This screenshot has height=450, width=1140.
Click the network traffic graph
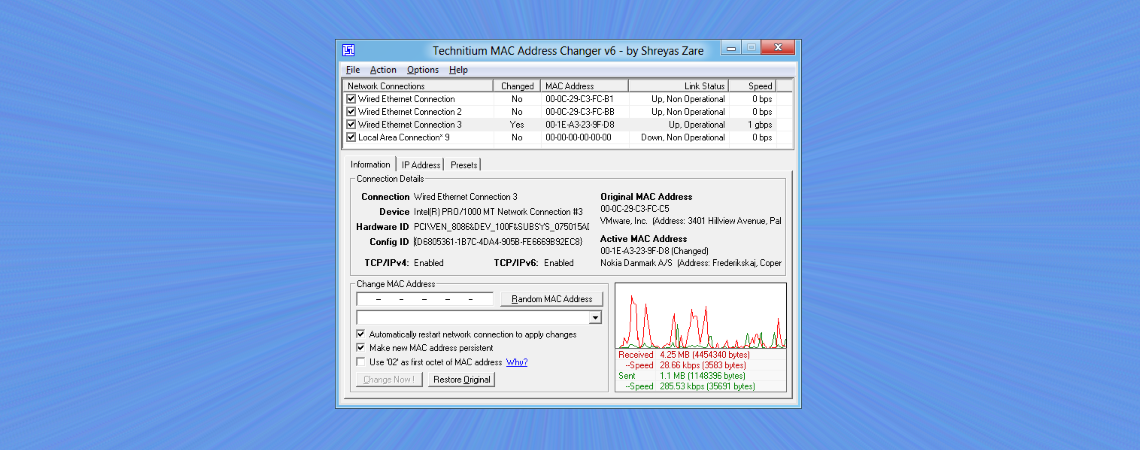[x=701, y=317]
